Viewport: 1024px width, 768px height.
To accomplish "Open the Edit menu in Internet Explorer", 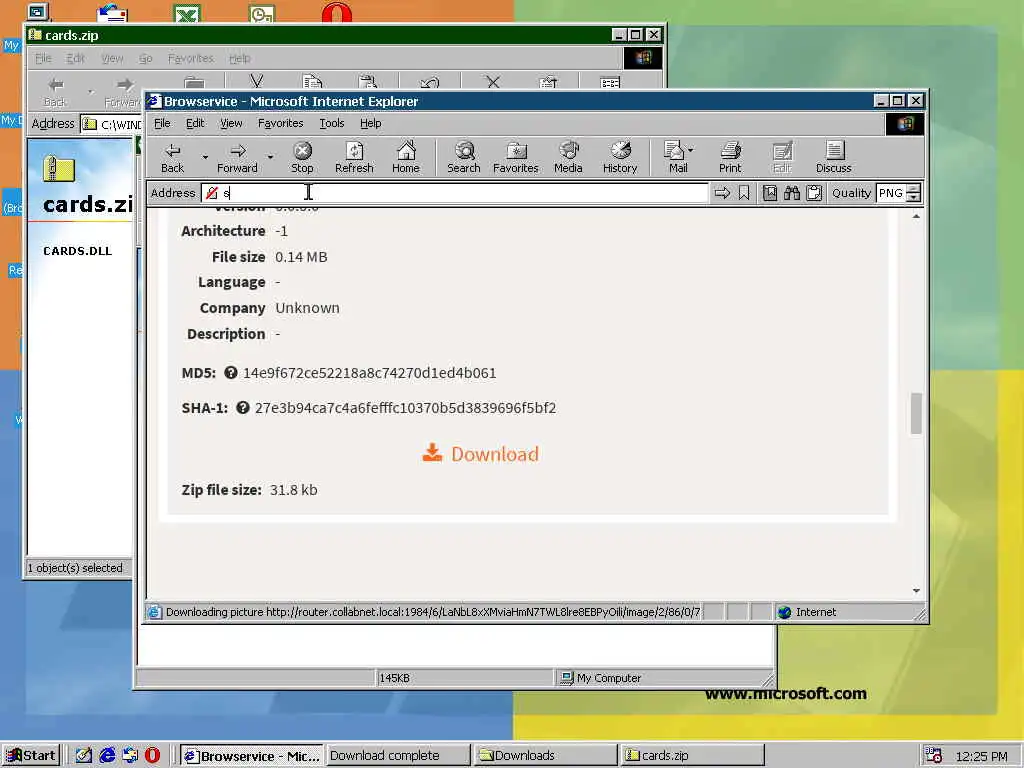I will 195,123.
